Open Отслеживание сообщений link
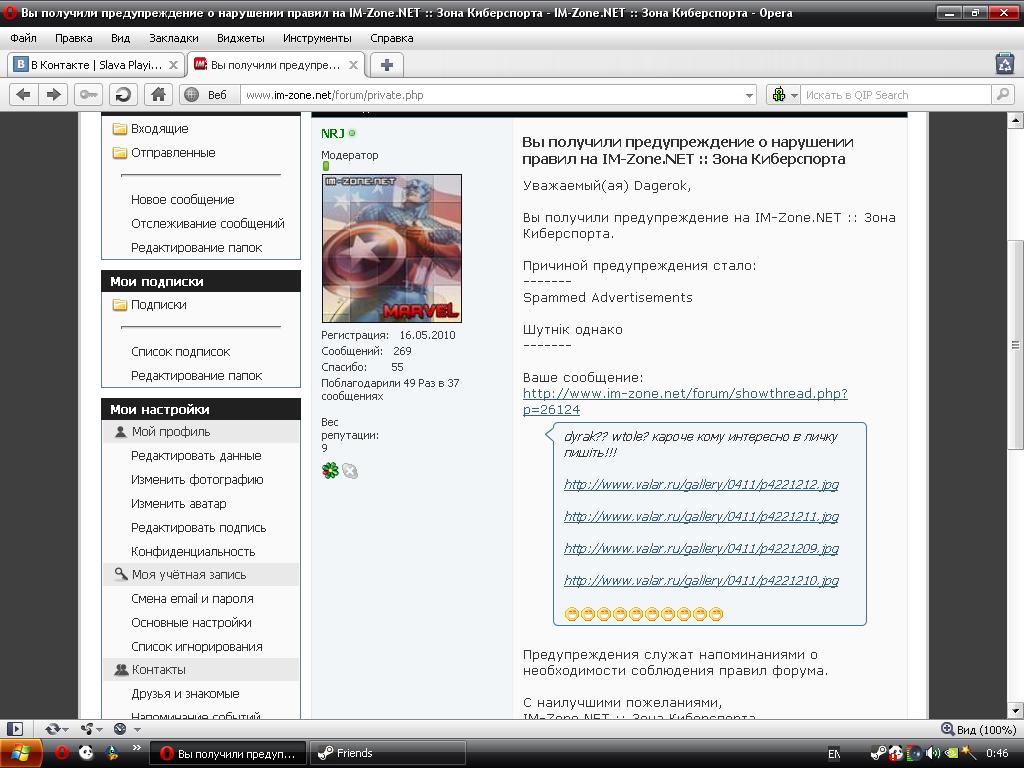Screen dimensions: 1024x768 208,223
